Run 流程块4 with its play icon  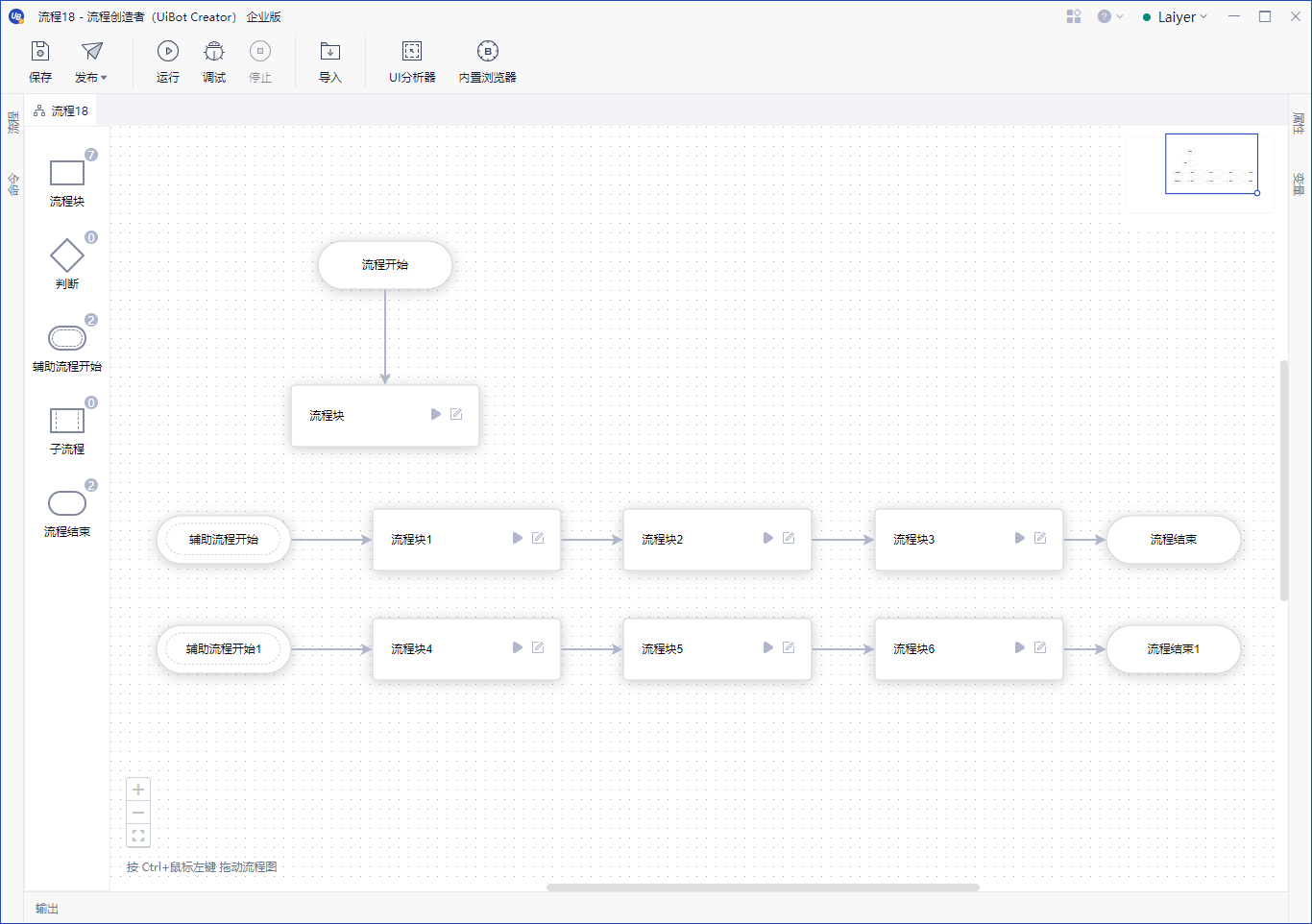pyautogui.click(x=518, y=647)
